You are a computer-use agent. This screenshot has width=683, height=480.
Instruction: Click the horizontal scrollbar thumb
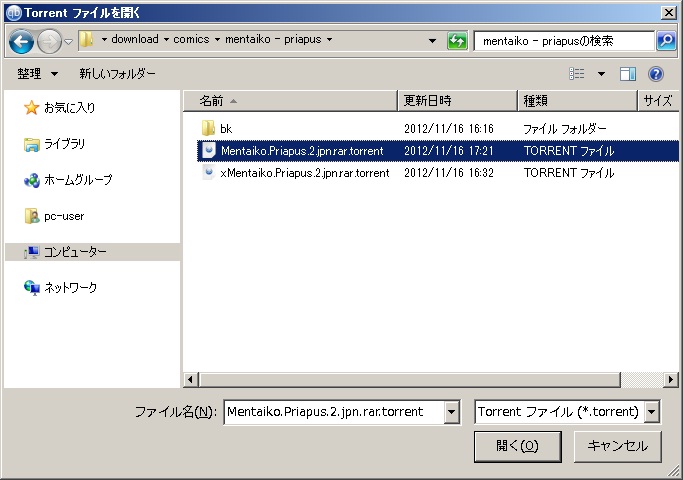410,379
